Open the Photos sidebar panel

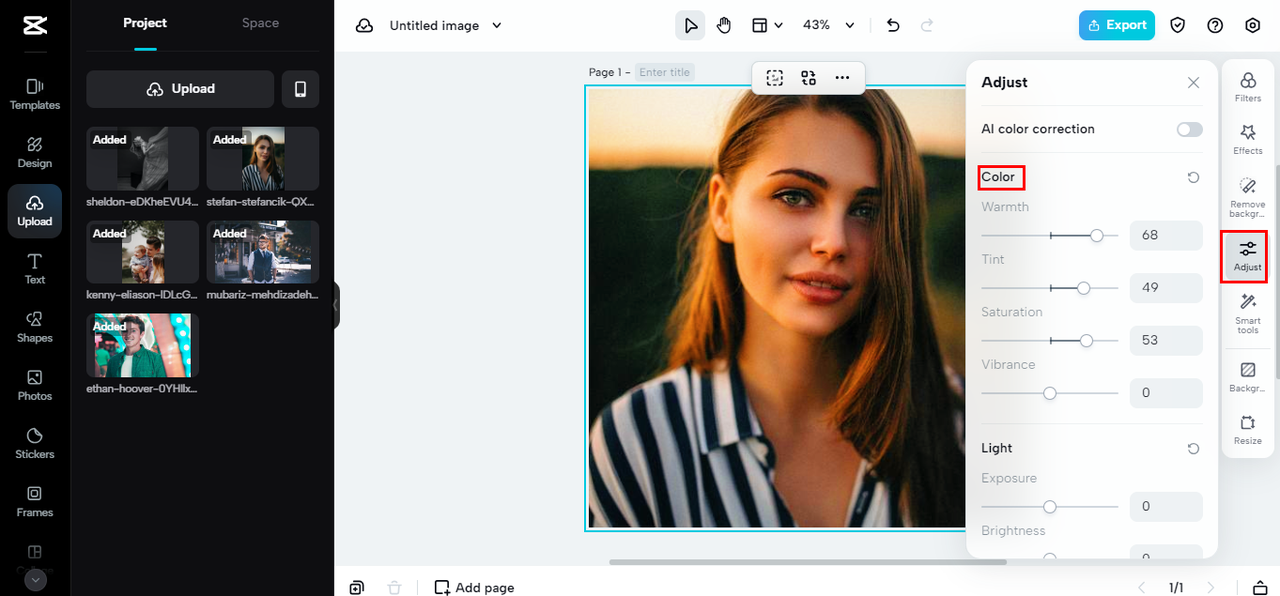tap(35, 385)
